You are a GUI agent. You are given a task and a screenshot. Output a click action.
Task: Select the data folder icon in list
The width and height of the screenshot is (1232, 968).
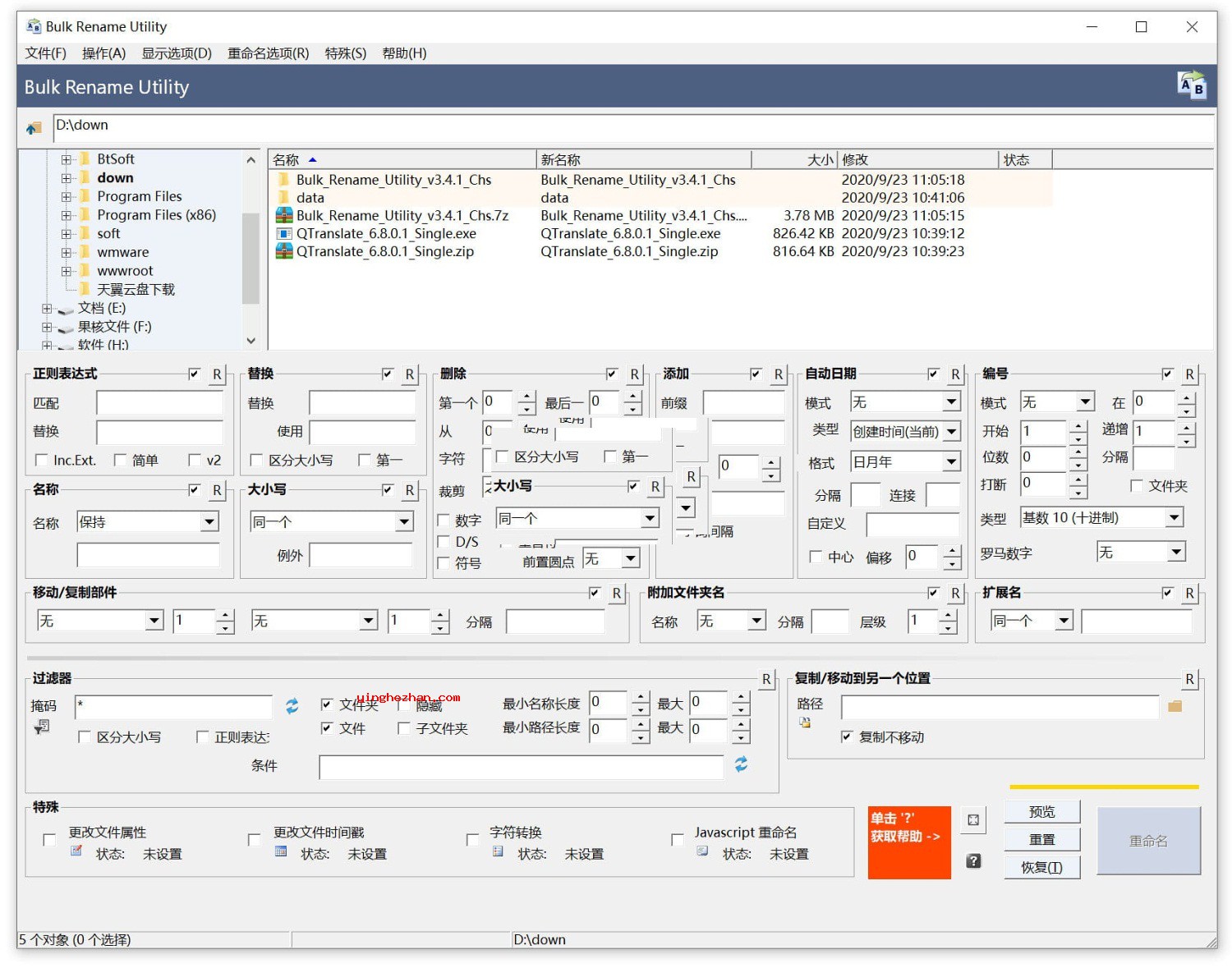pyautogui.click(x=284, y=198)
